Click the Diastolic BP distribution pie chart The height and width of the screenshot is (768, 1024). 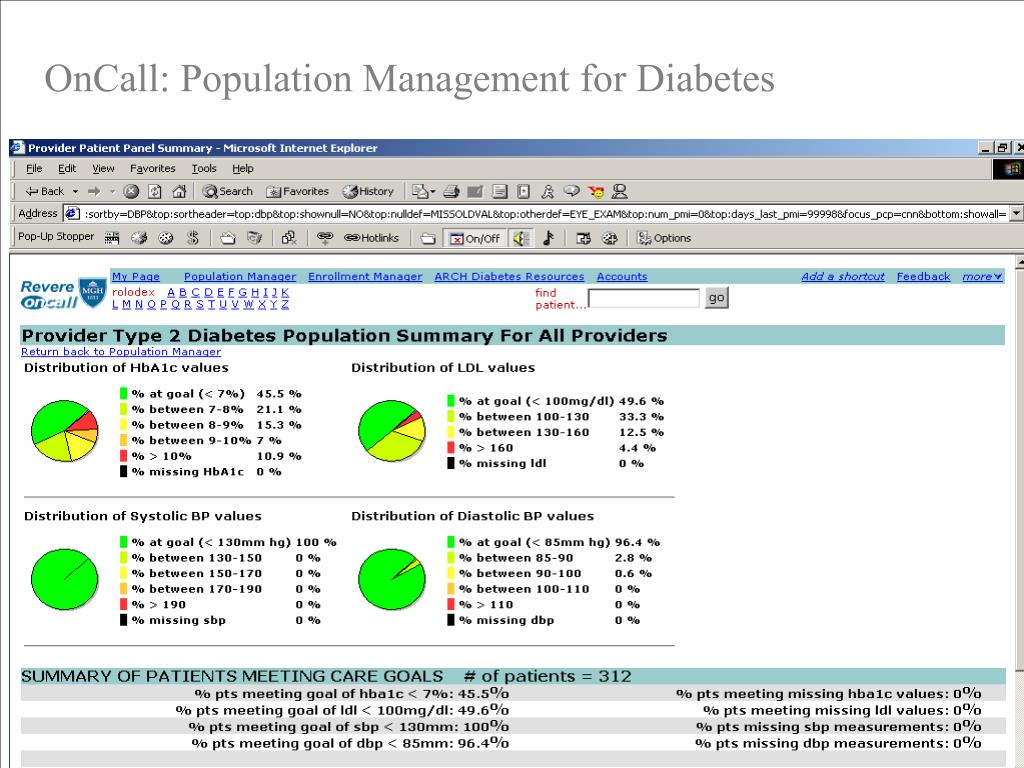pos(392,579)
